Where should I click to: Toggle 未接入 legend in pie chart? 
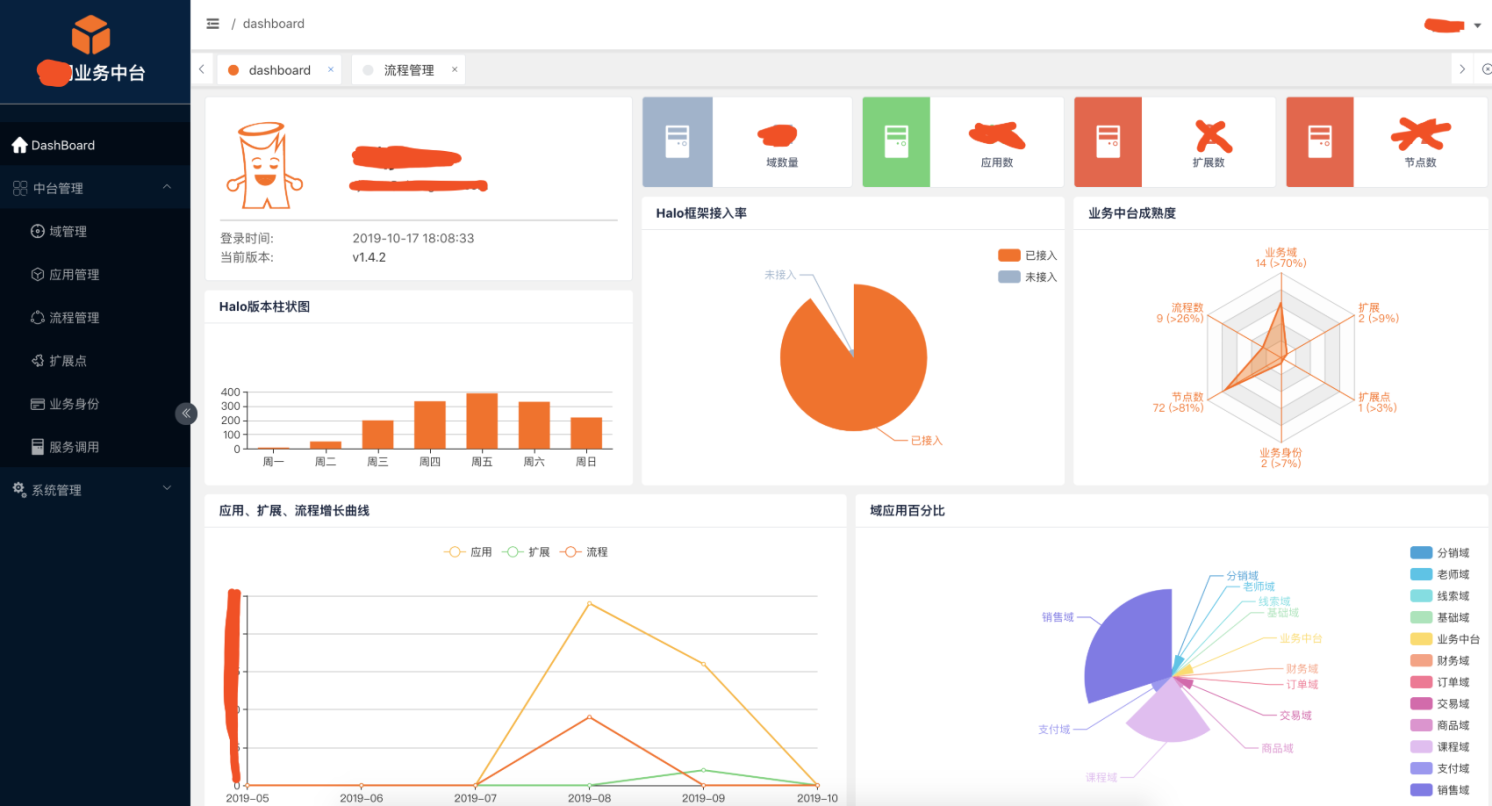point(1009,277)
